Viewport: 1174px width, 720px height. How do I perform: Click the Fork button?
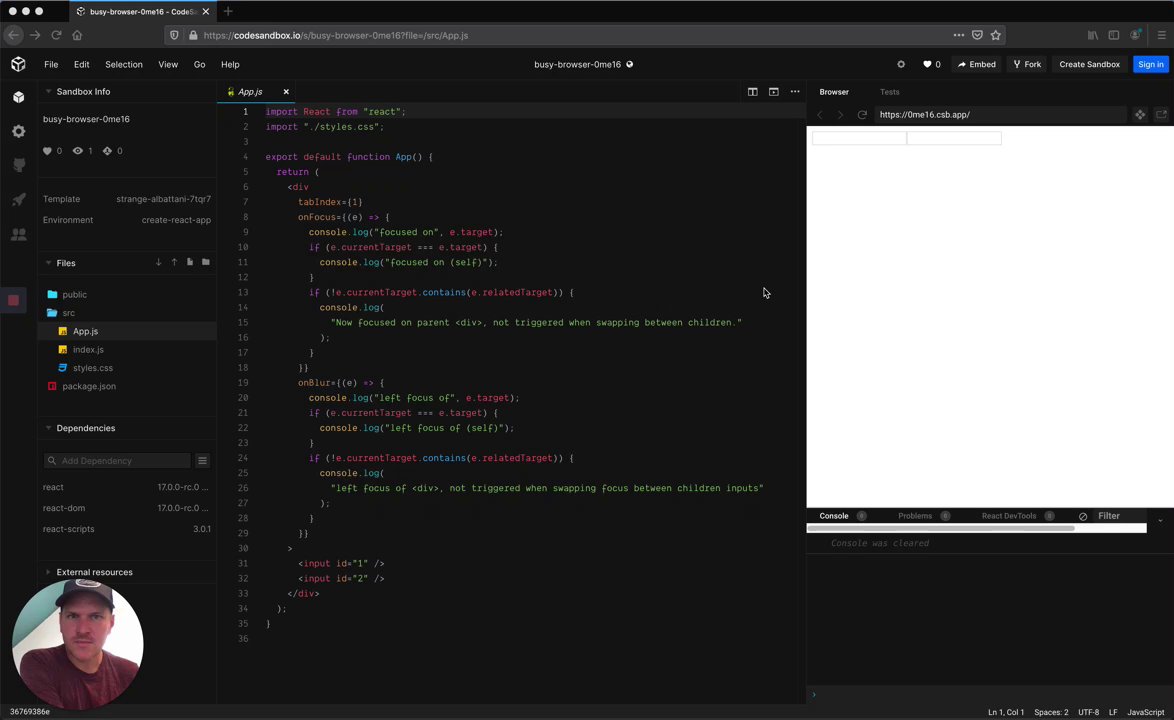[x=1026, y=64]
